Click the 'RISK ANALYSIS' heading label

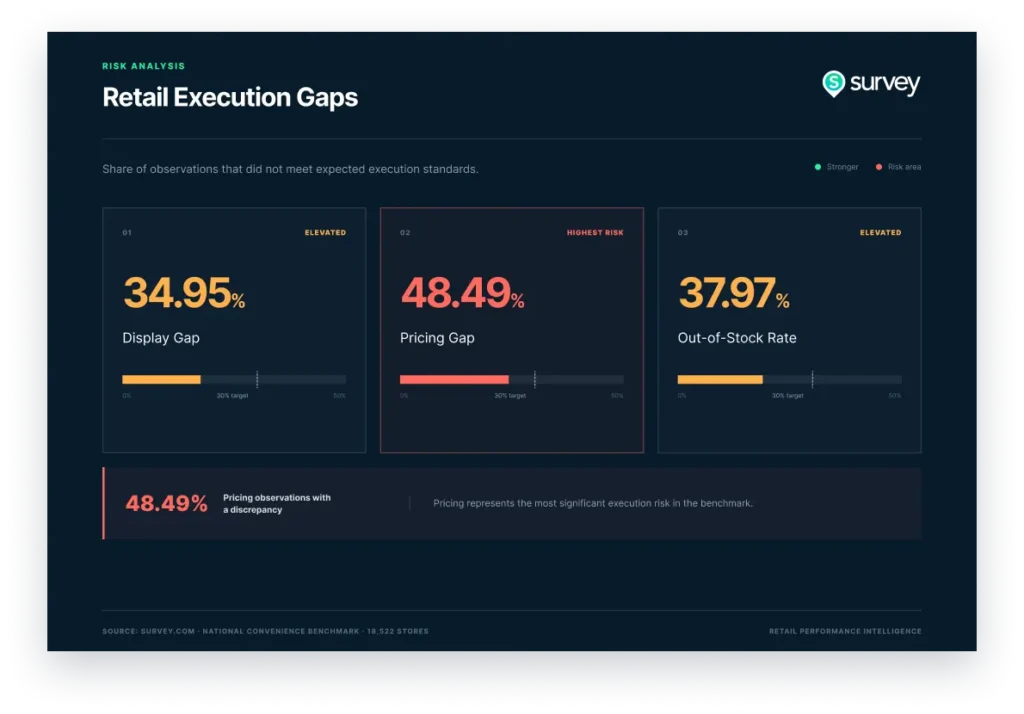(x=144, y=66)
